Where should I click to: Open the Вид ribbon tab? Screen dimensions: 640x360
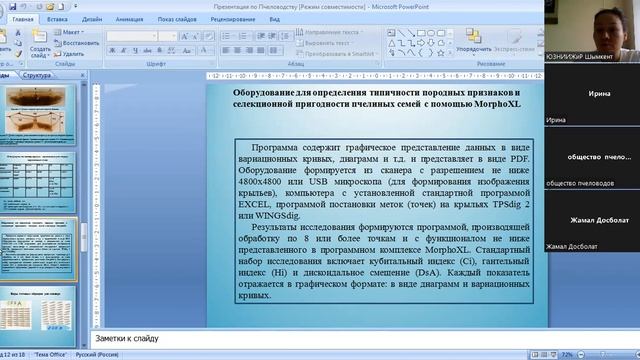(x=274, y=19)
